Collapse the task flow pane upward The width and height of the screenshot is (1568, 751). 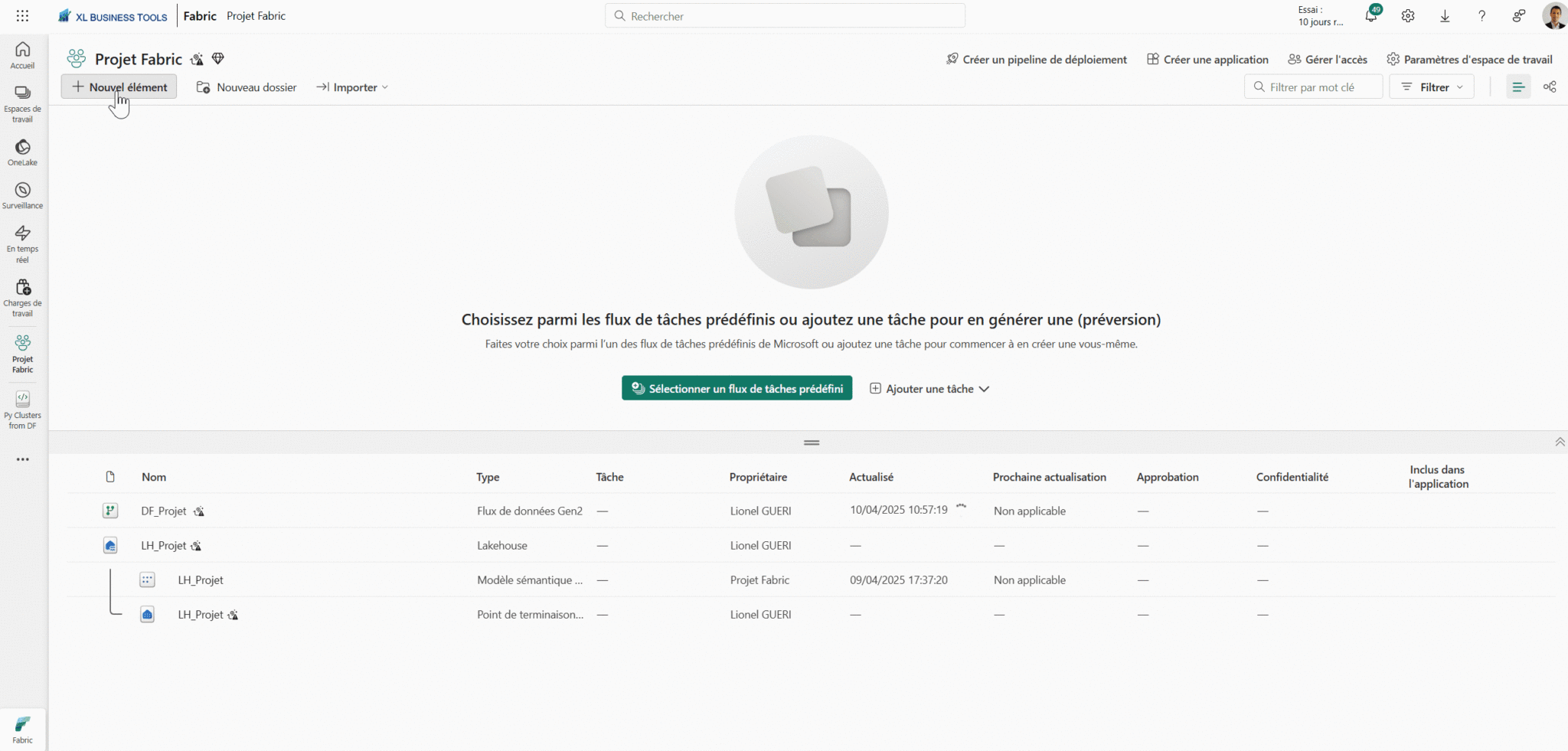click(1560, 442)
